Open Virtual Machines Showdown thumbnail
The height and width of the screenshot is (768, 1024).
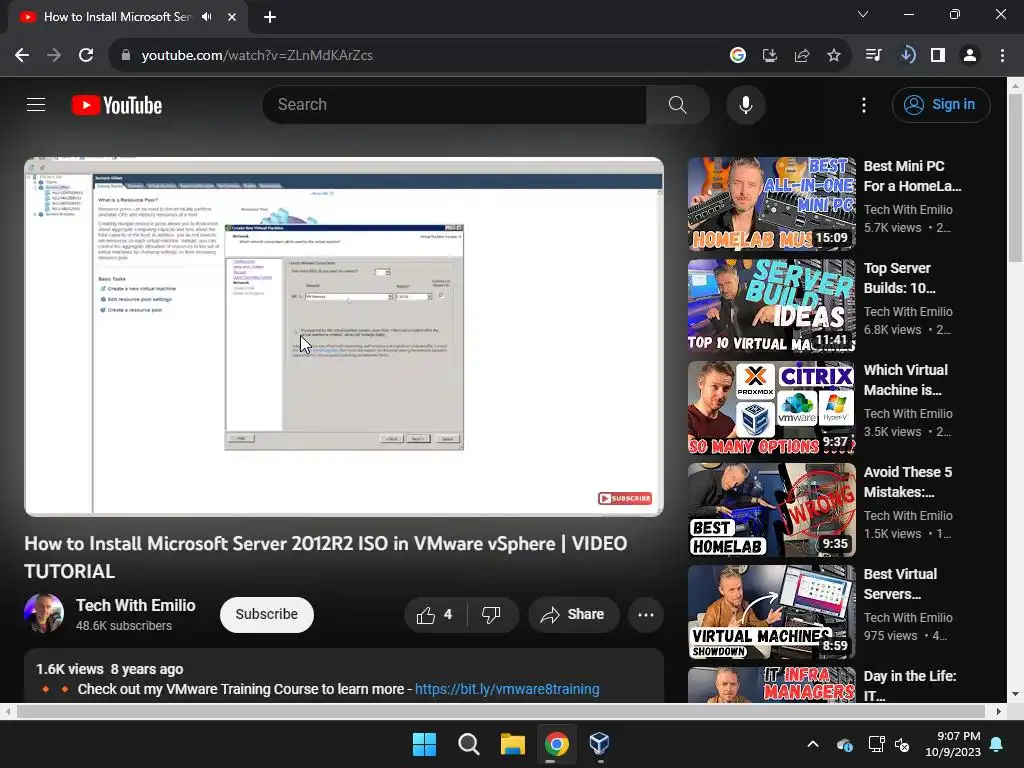pyautogui.click(x=771, y=612)
